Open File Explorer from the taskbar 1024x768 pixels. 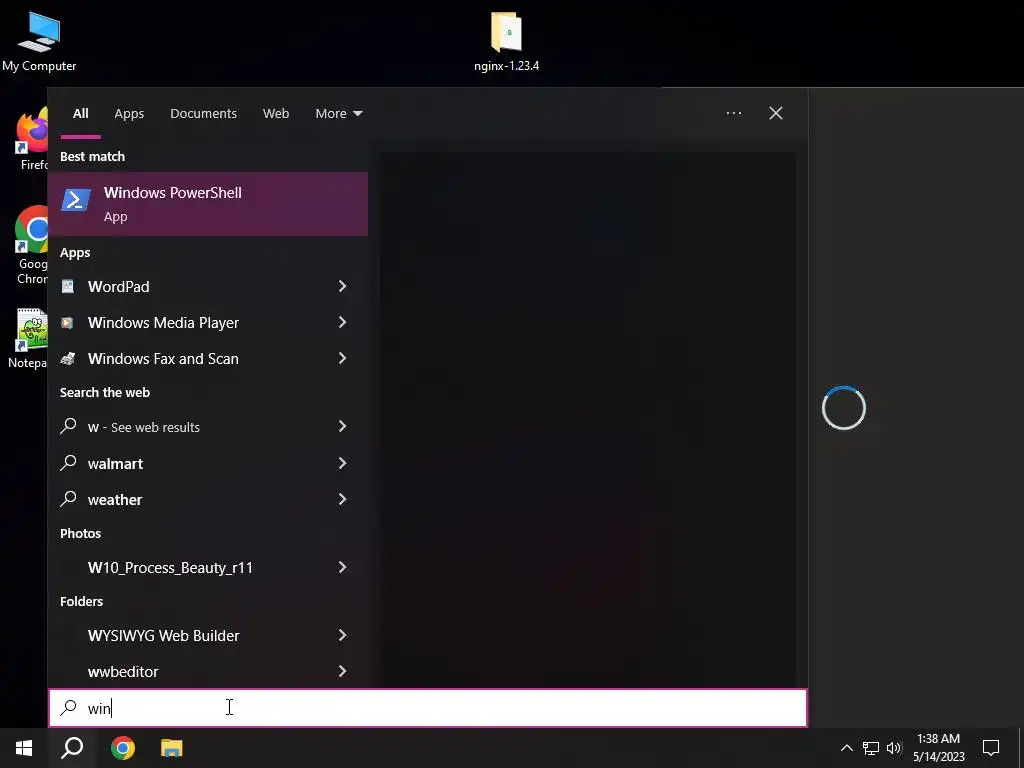coord(172,748)
